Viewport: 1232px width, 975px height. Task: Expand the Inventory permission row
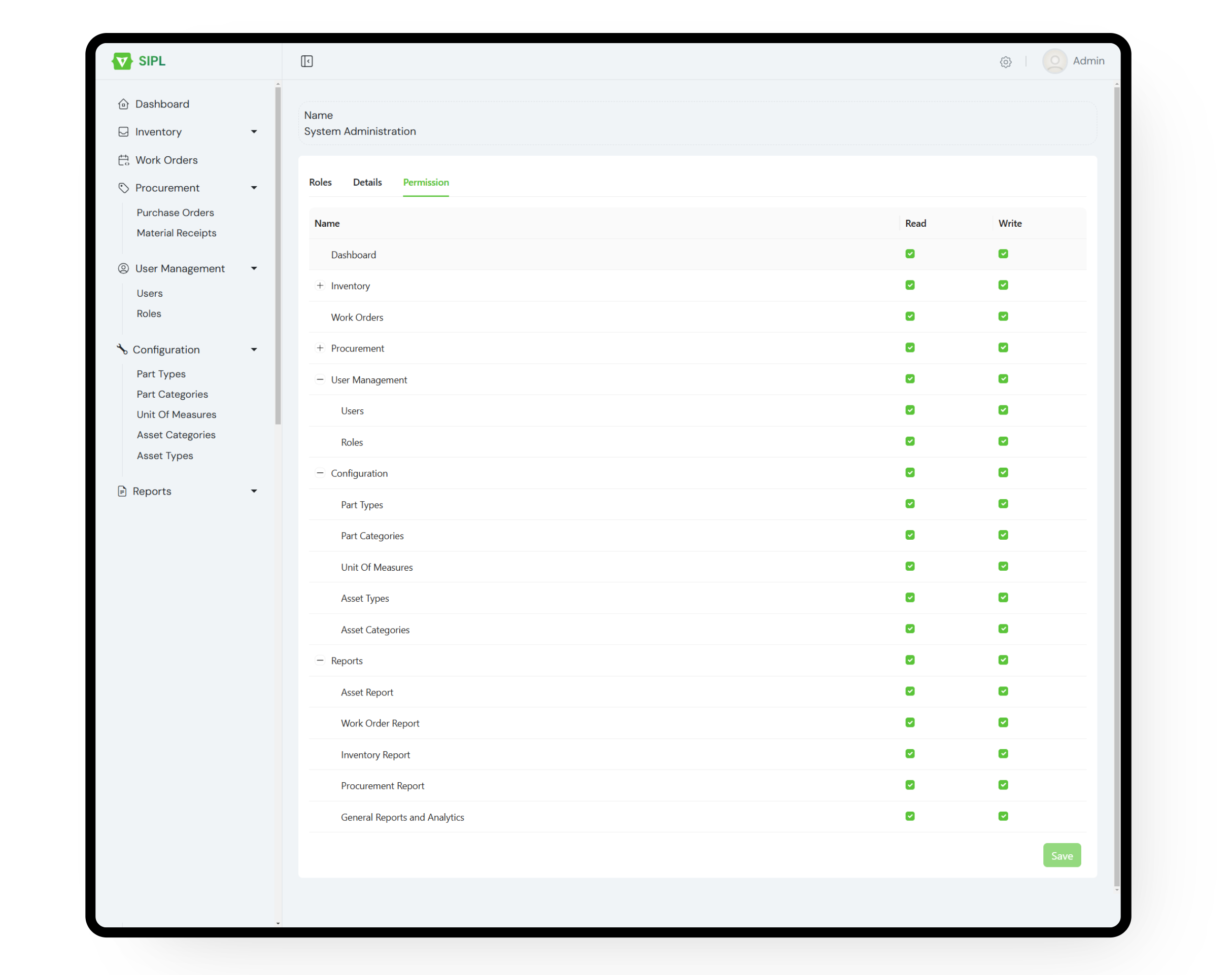click(320, 286)
